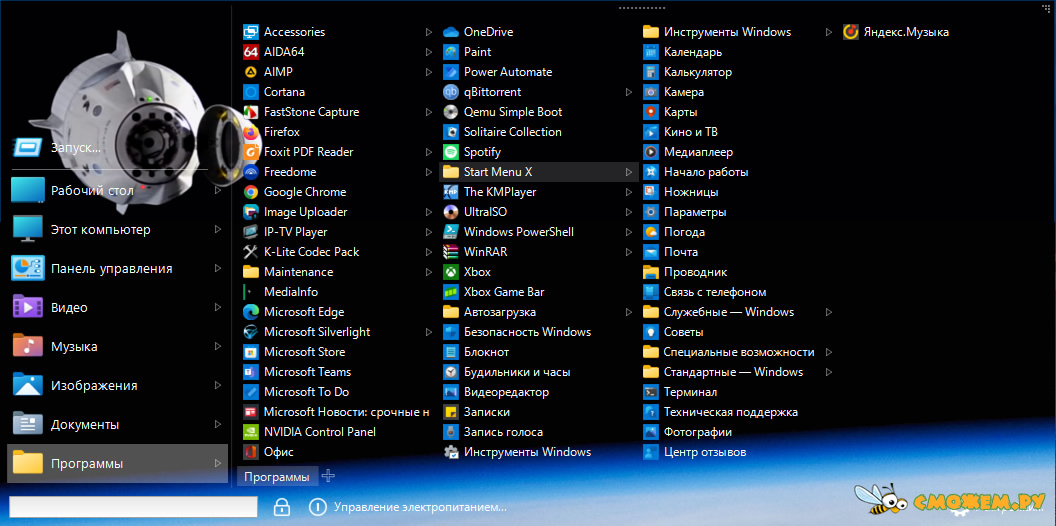Open Калькулятор icon
Screen dimensions: 1056x526
[x=651, y=71]
